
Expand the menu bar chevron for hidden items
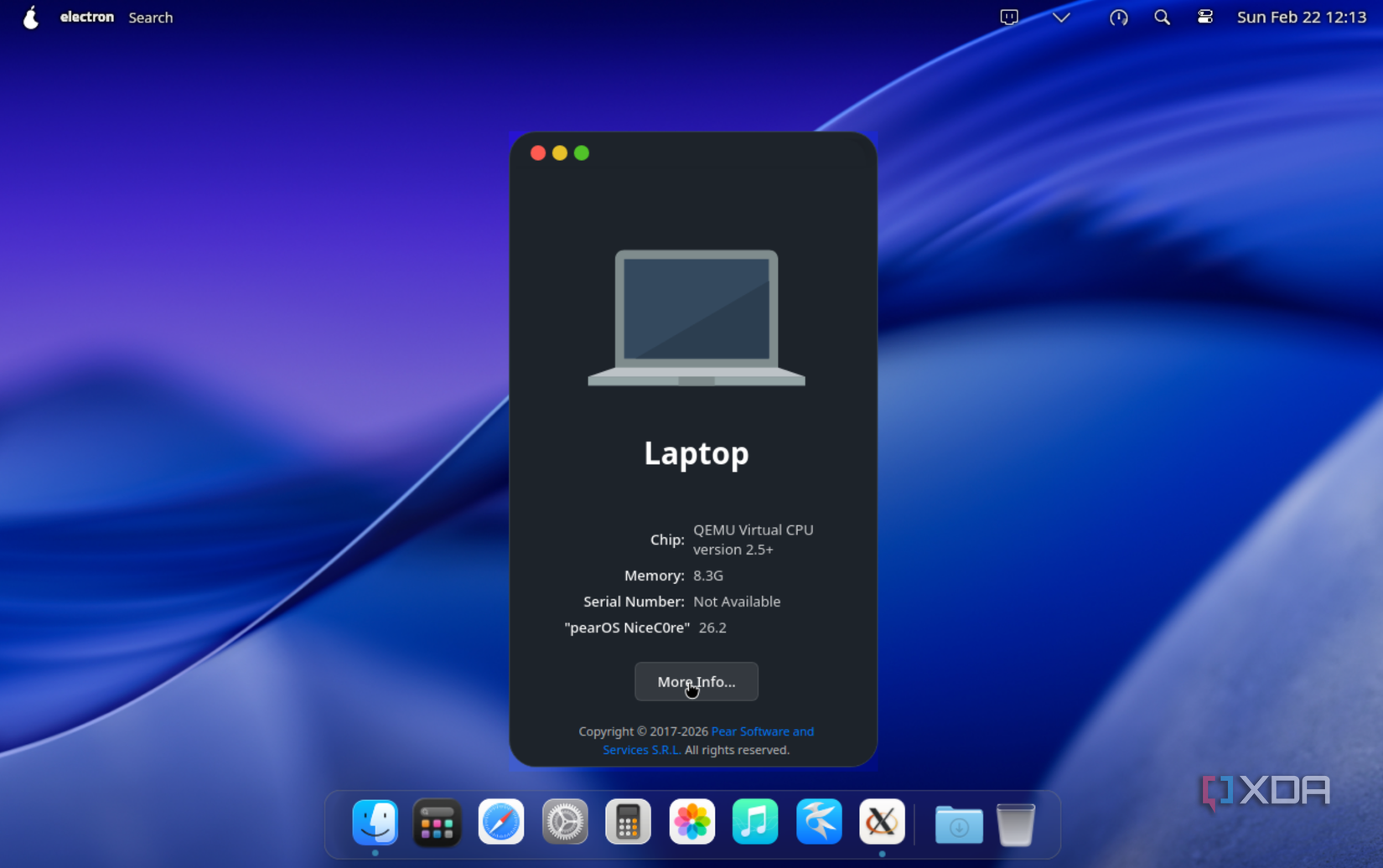(1061, 17)
